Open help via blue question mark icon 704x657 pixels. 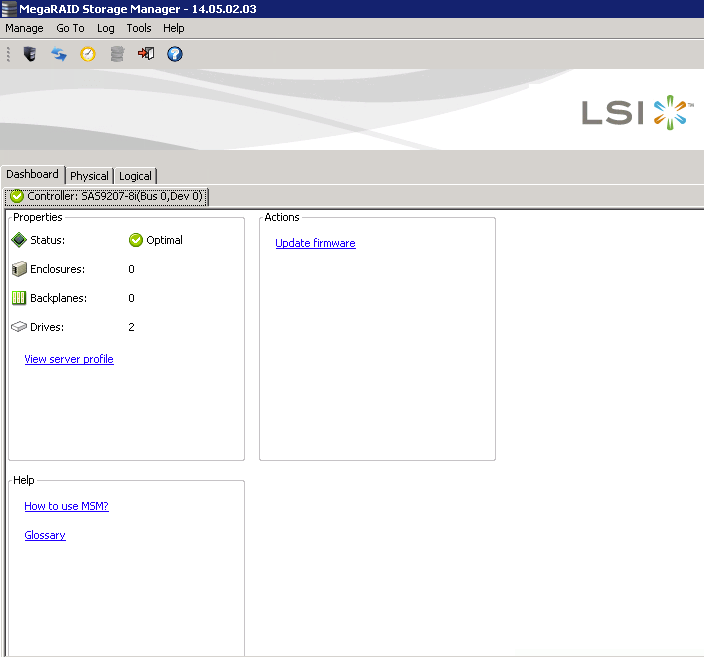(x=175, y=54)
